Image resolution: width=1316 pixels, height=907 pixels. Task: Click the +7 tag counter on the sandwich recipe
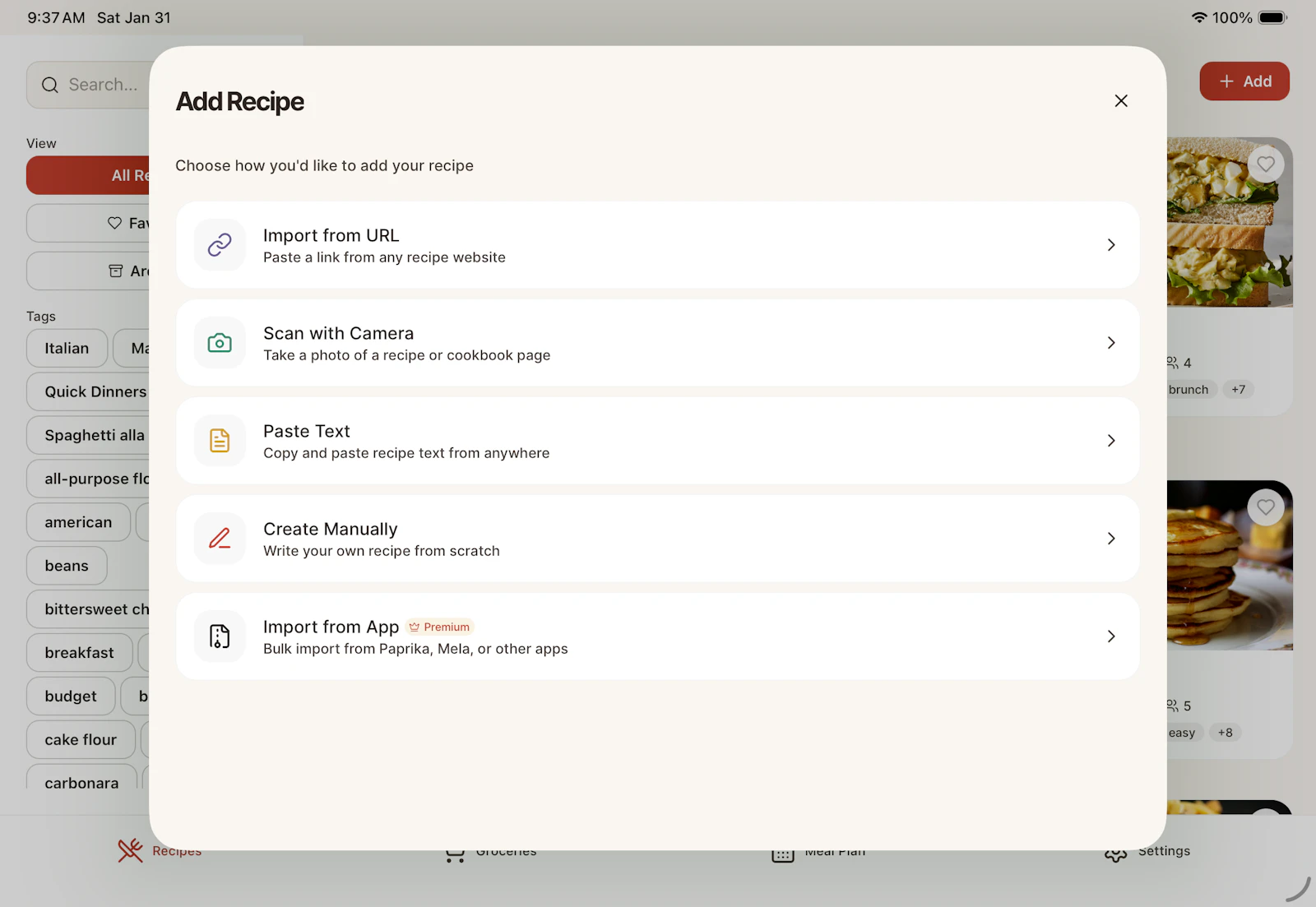[1239, 389]
